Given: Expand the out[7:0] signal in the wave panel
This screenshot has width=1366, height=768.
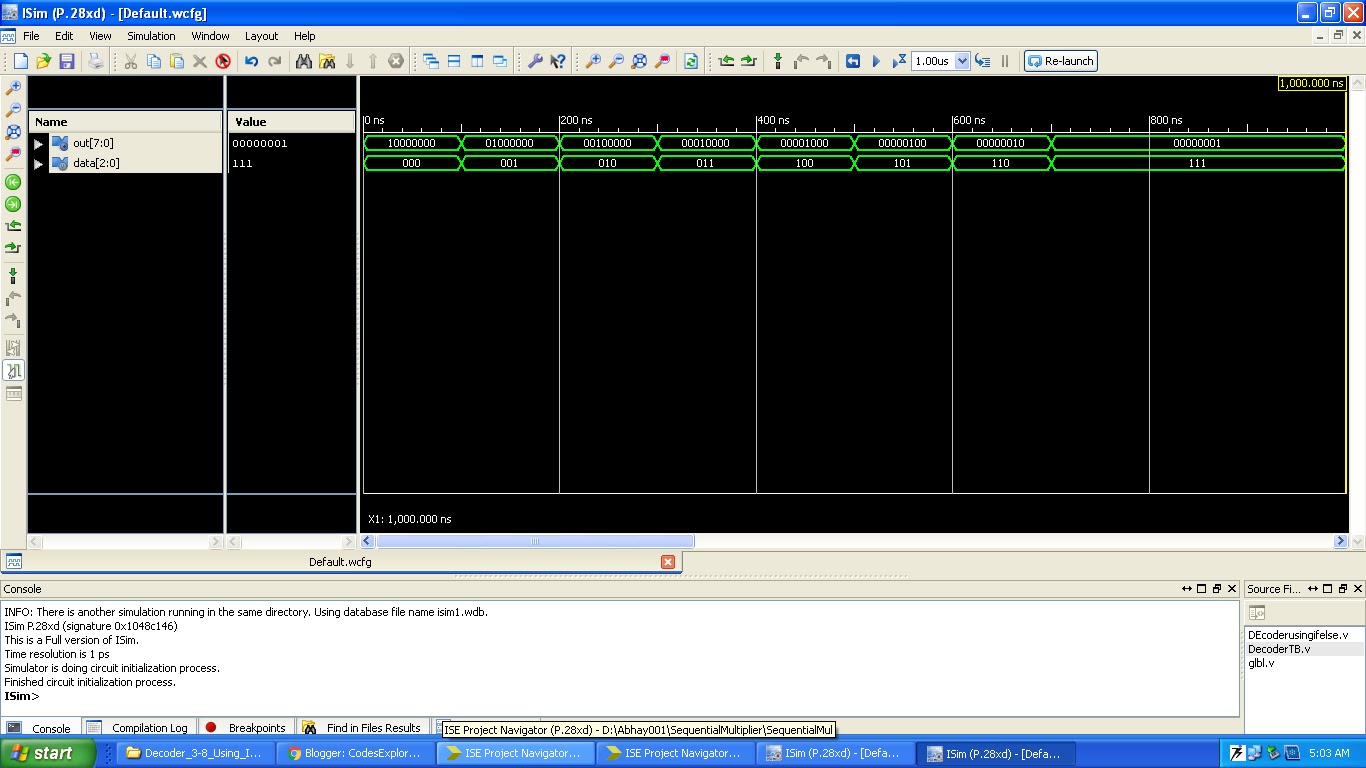Looking at the screenshot, I should pyautogui.click(x=38, y=142).
